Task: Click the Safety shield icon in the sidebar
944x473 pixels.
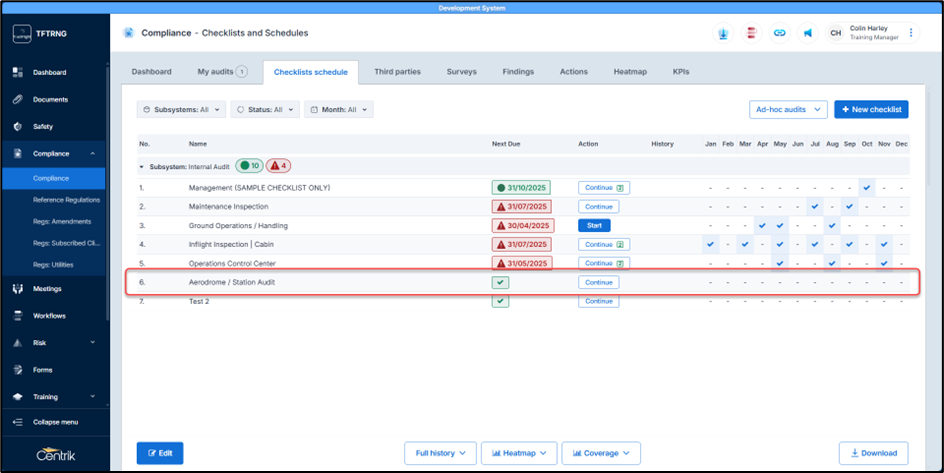Action: click(x=18, y=127)
